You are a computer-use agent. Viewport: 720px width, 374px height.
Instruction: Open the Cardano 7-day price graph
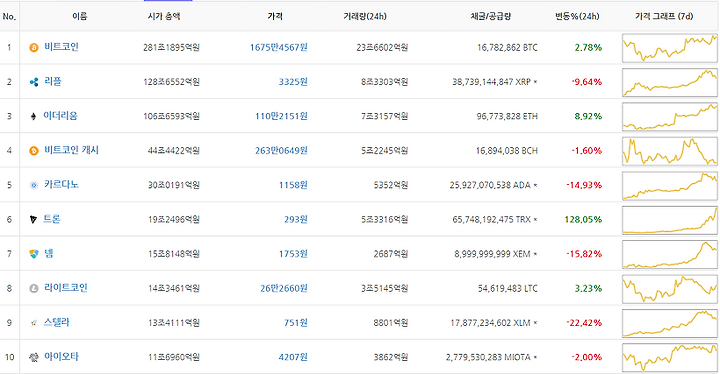click(x=670, y=186)
